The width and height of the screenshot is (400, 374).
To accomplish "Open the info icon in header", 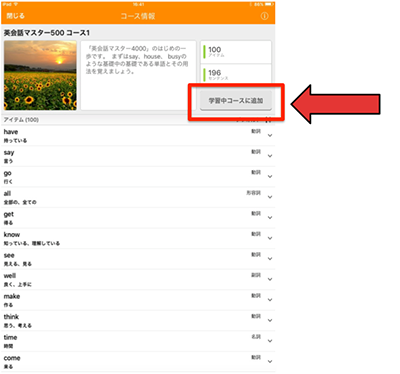I will [x=264, y=16].
